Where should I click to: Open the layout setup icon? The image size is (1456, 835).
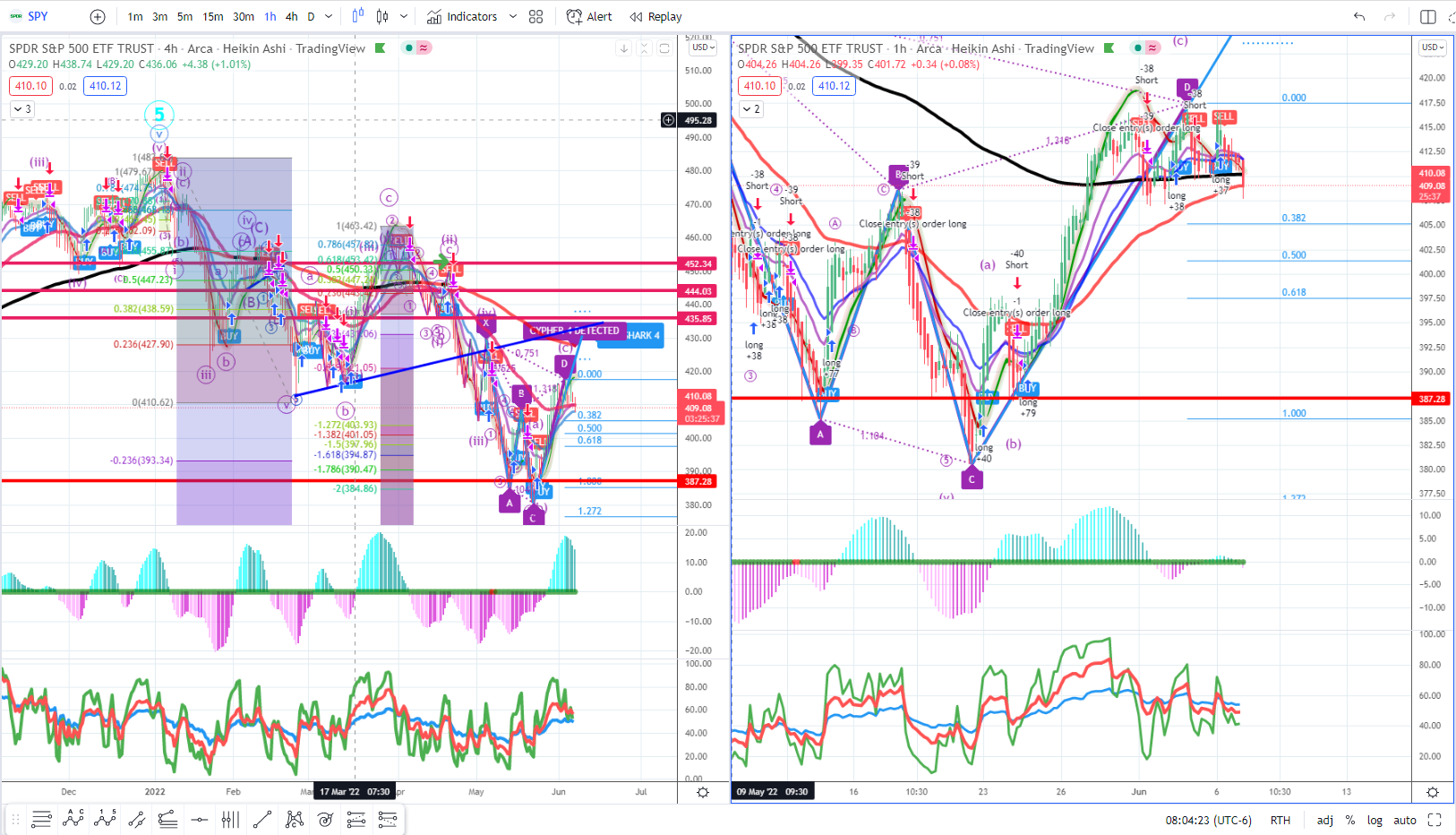point(1428,16)
